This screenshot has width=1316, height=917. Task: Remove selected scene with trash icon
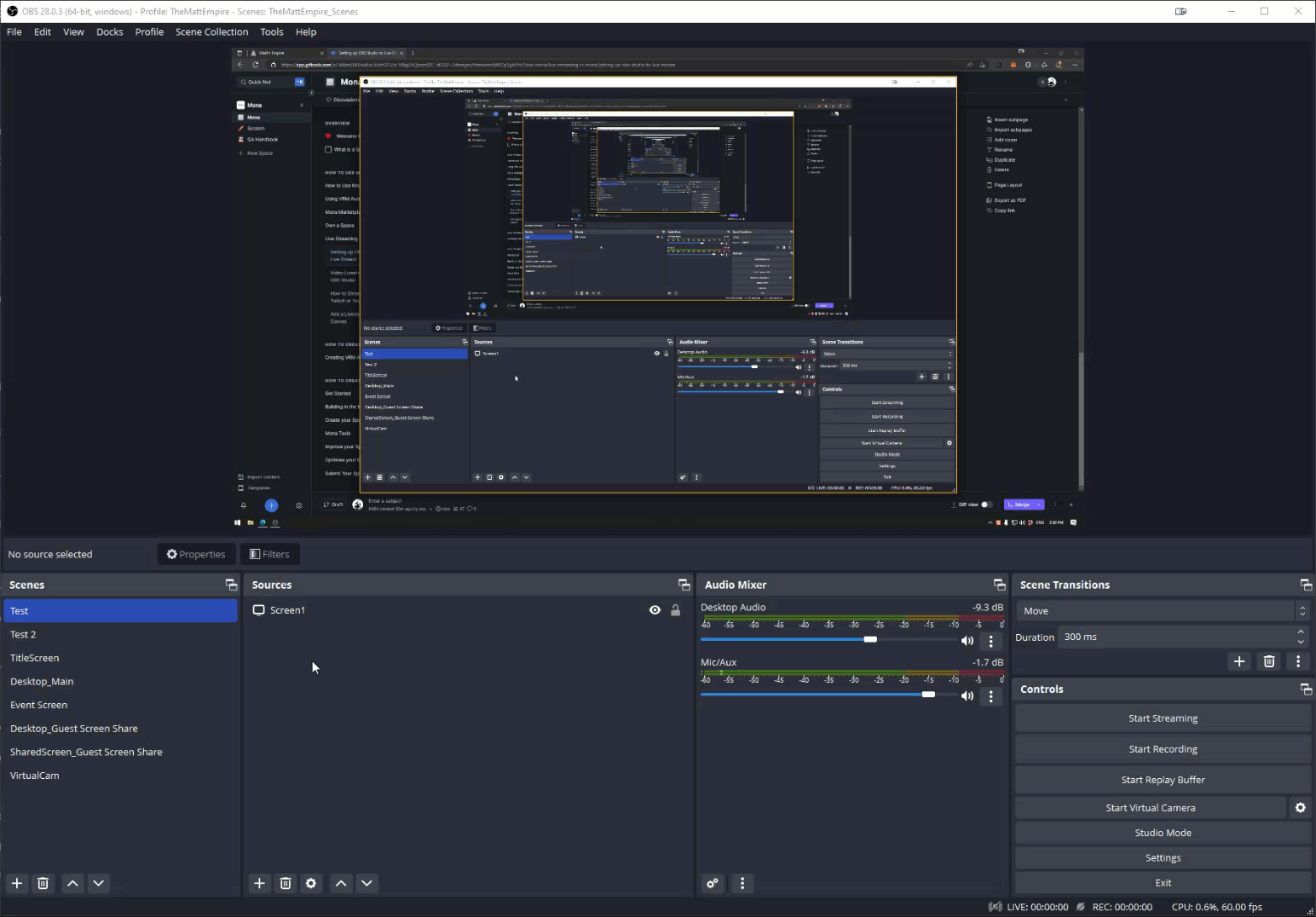tap(43, 883)
